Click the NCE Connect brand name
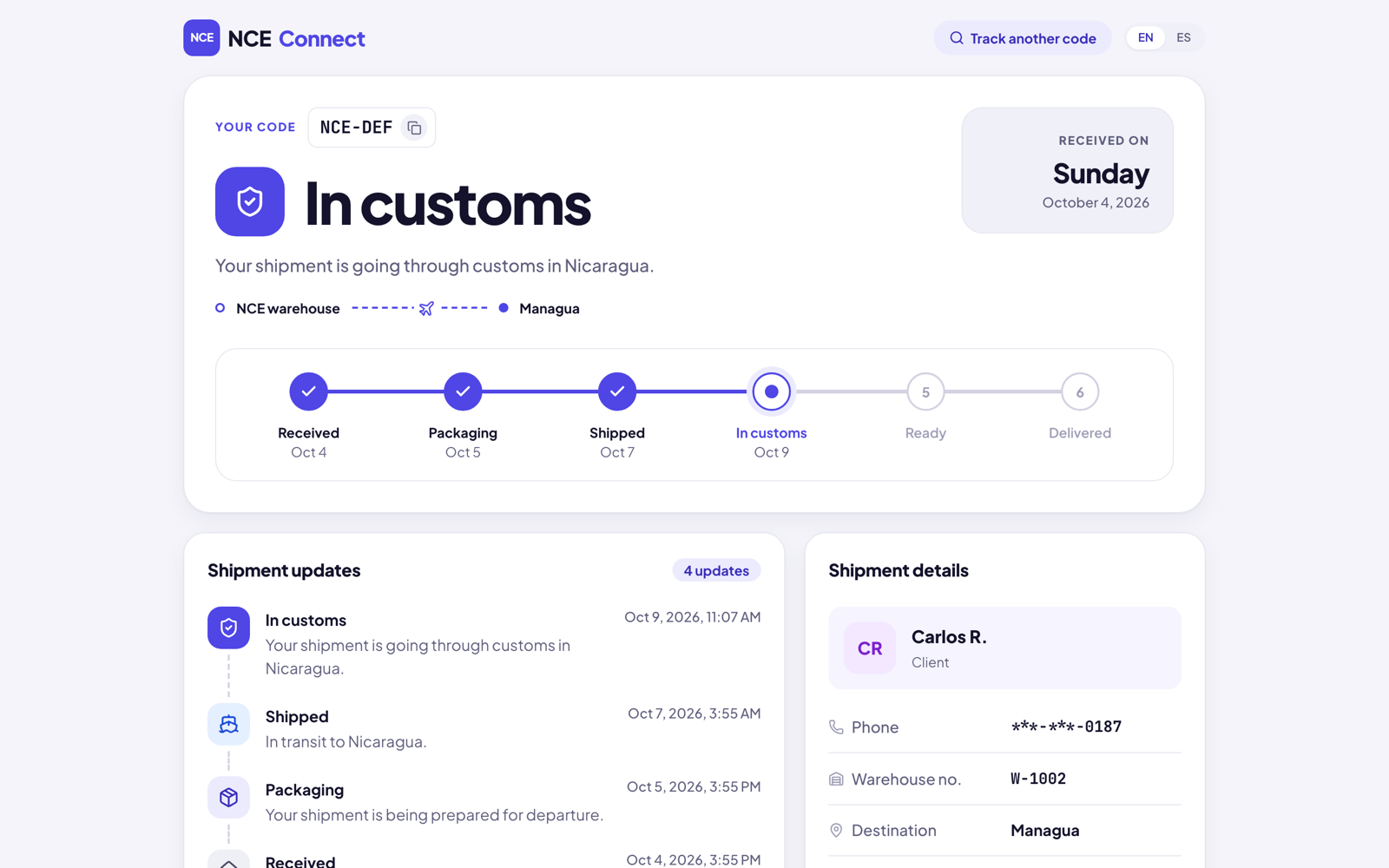The width and height of the screenshot is (1389, 868). pyautogui.click(x=297, y=39)
